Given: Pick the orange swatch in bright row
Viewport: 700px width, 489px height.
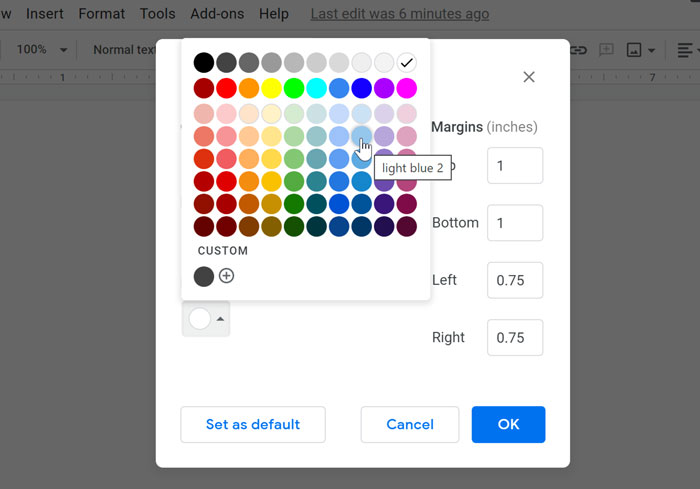Looking at the screenshot, I should click(x=249, y=88).
